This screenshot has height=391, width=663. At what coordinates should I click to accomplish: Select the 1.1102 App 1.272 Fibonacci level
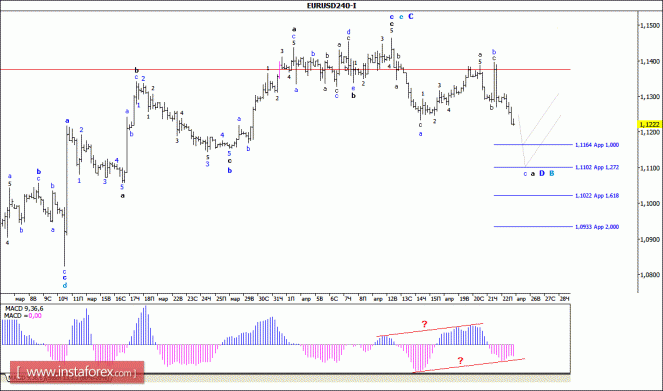pos(597,167)
